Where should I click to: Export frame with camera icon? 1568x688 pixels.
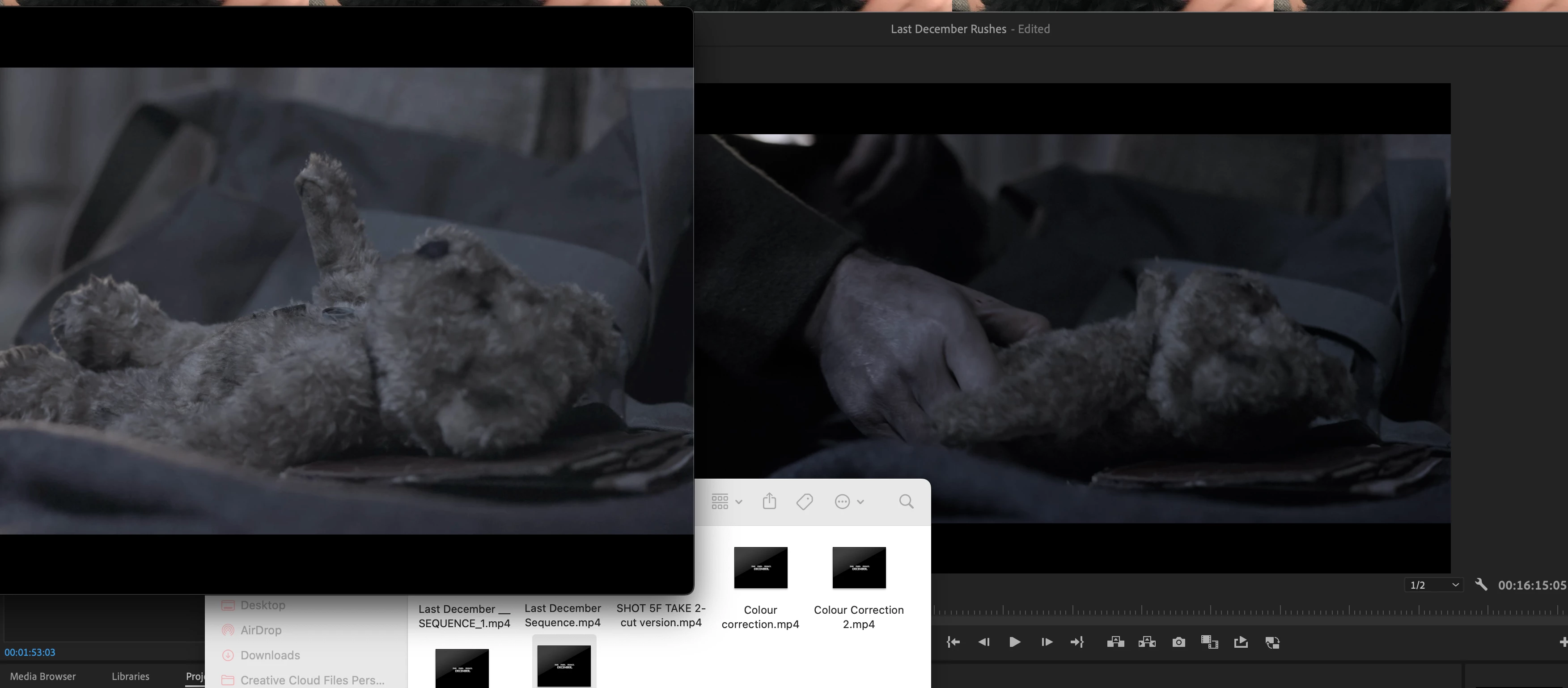point(1178,642)
